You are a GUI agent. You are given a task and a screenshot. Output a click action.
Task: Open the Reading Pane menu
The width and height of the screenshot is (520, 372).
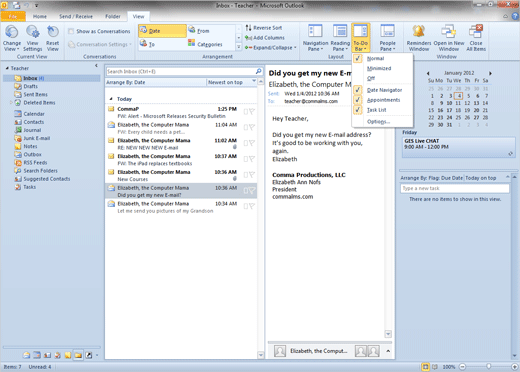tap(340, 38)
